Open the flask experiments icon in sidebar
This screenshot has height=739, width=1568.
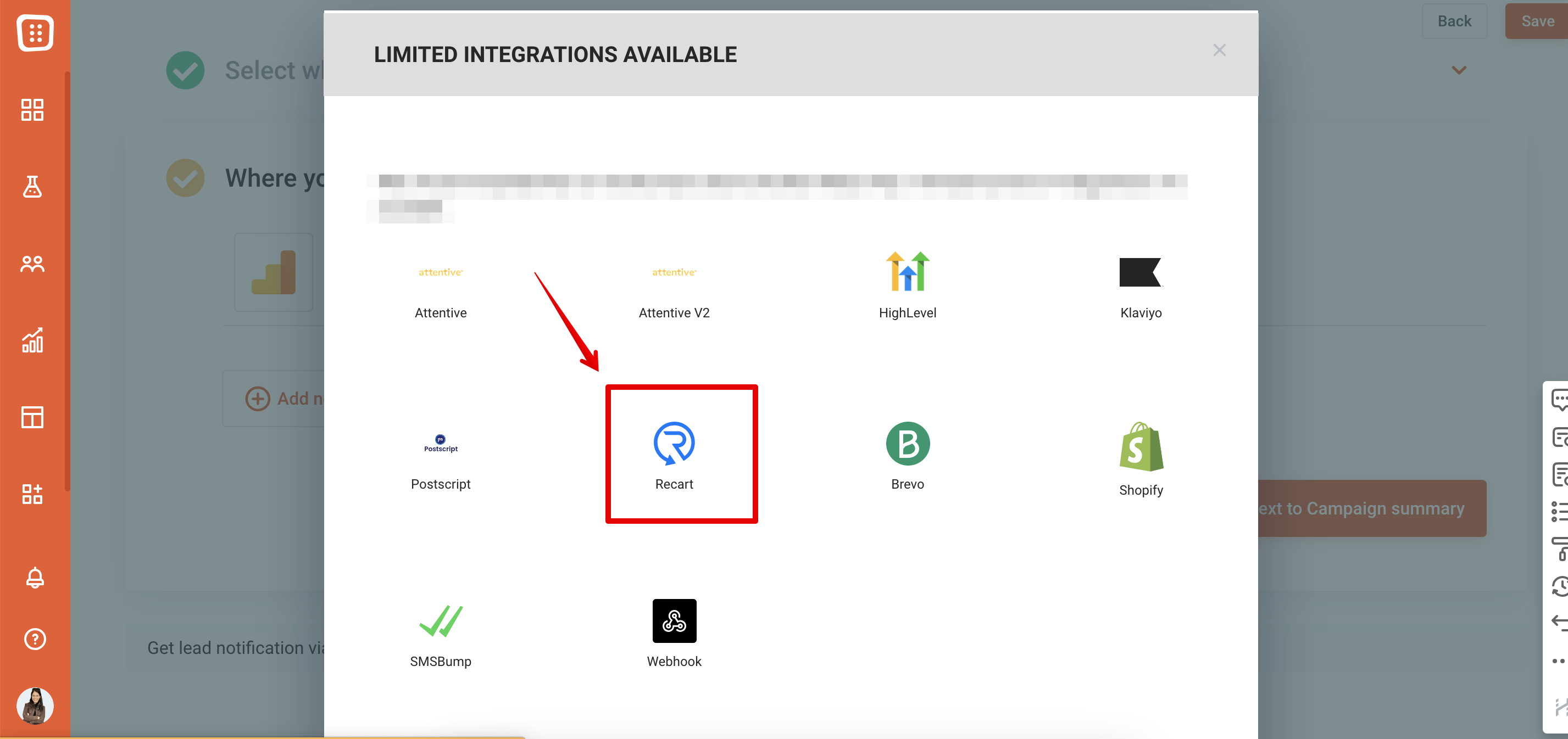(x=32, y=187)
